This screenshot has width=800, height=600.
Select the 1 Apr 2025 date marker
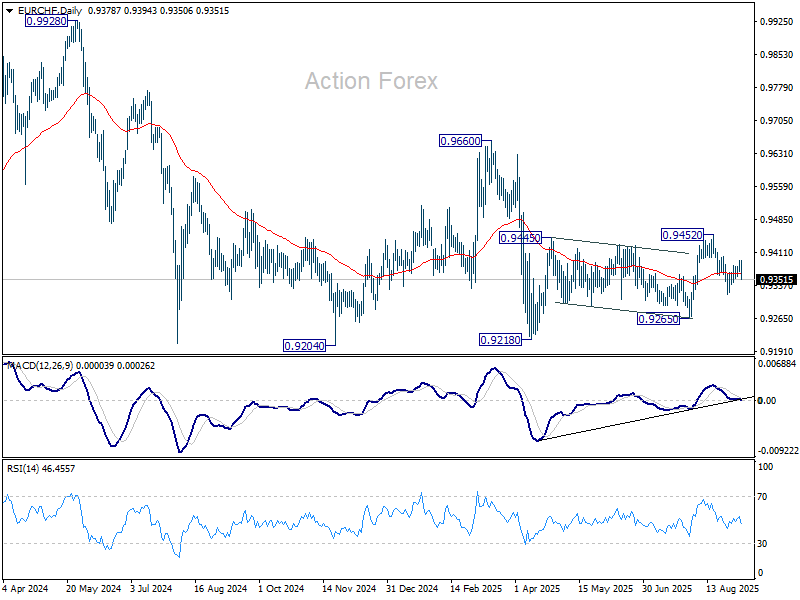pyautogui.click(x=537, y=588)
